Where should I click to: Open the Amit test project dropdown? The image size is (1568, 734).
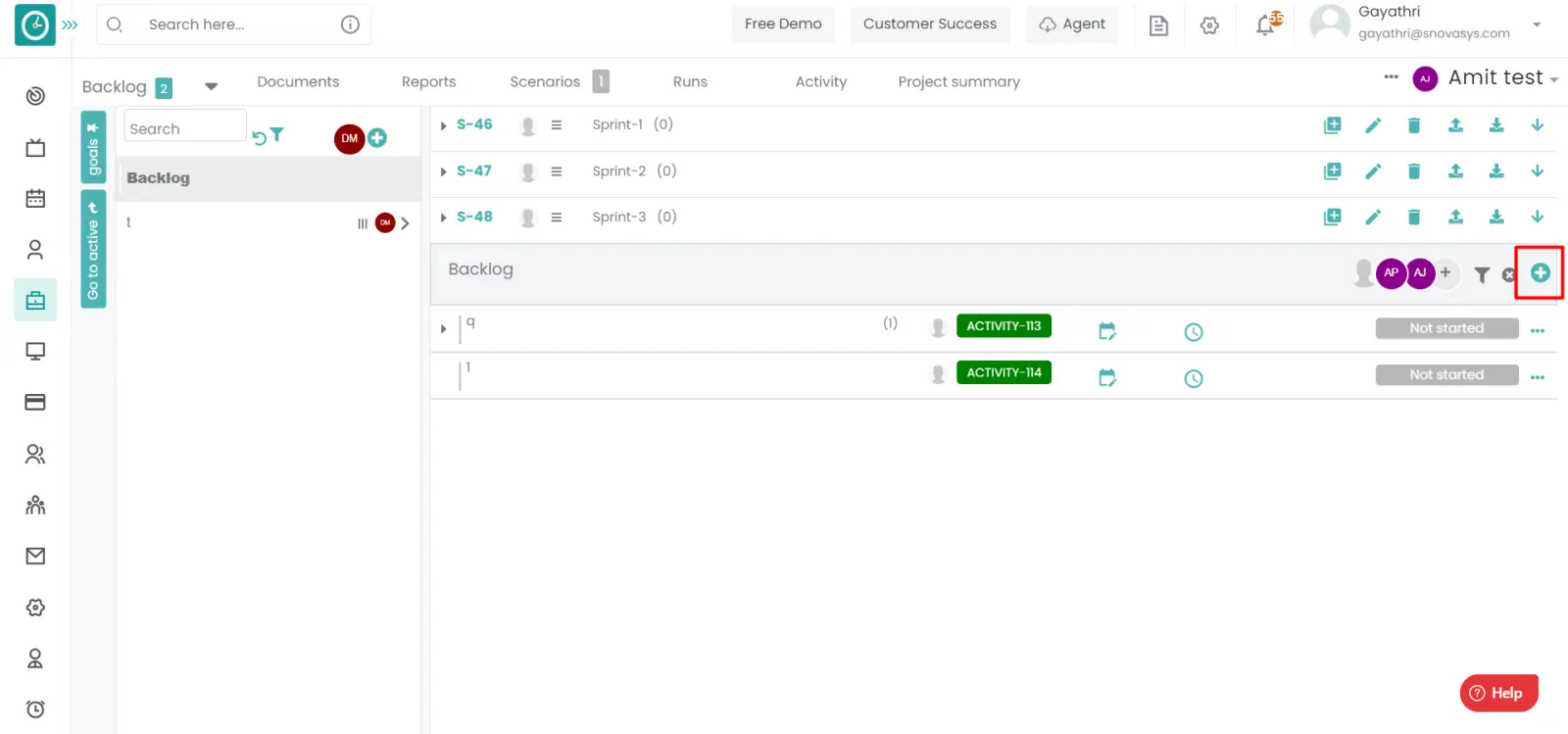tap(1553, 79)
